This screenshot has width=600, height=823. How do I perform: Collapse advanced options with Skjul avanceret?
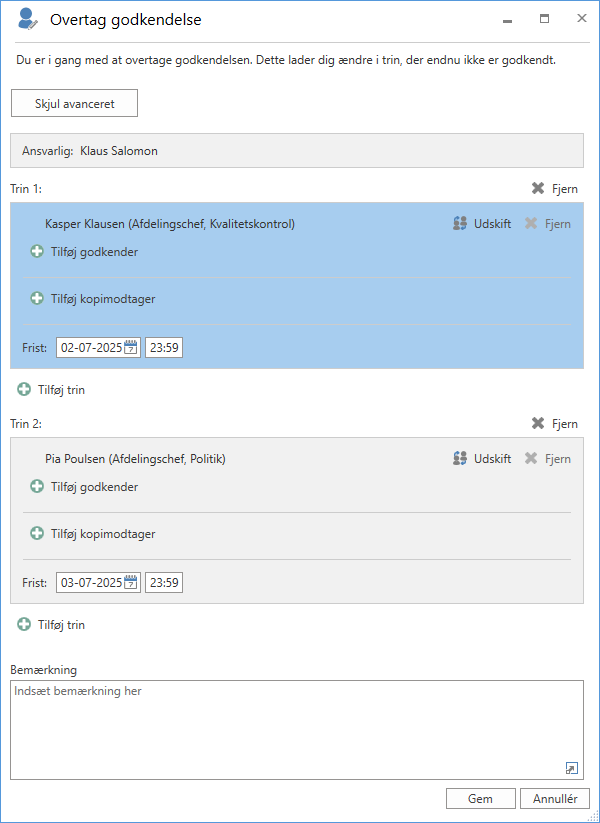pyautogui.click(x=74, y=104)
